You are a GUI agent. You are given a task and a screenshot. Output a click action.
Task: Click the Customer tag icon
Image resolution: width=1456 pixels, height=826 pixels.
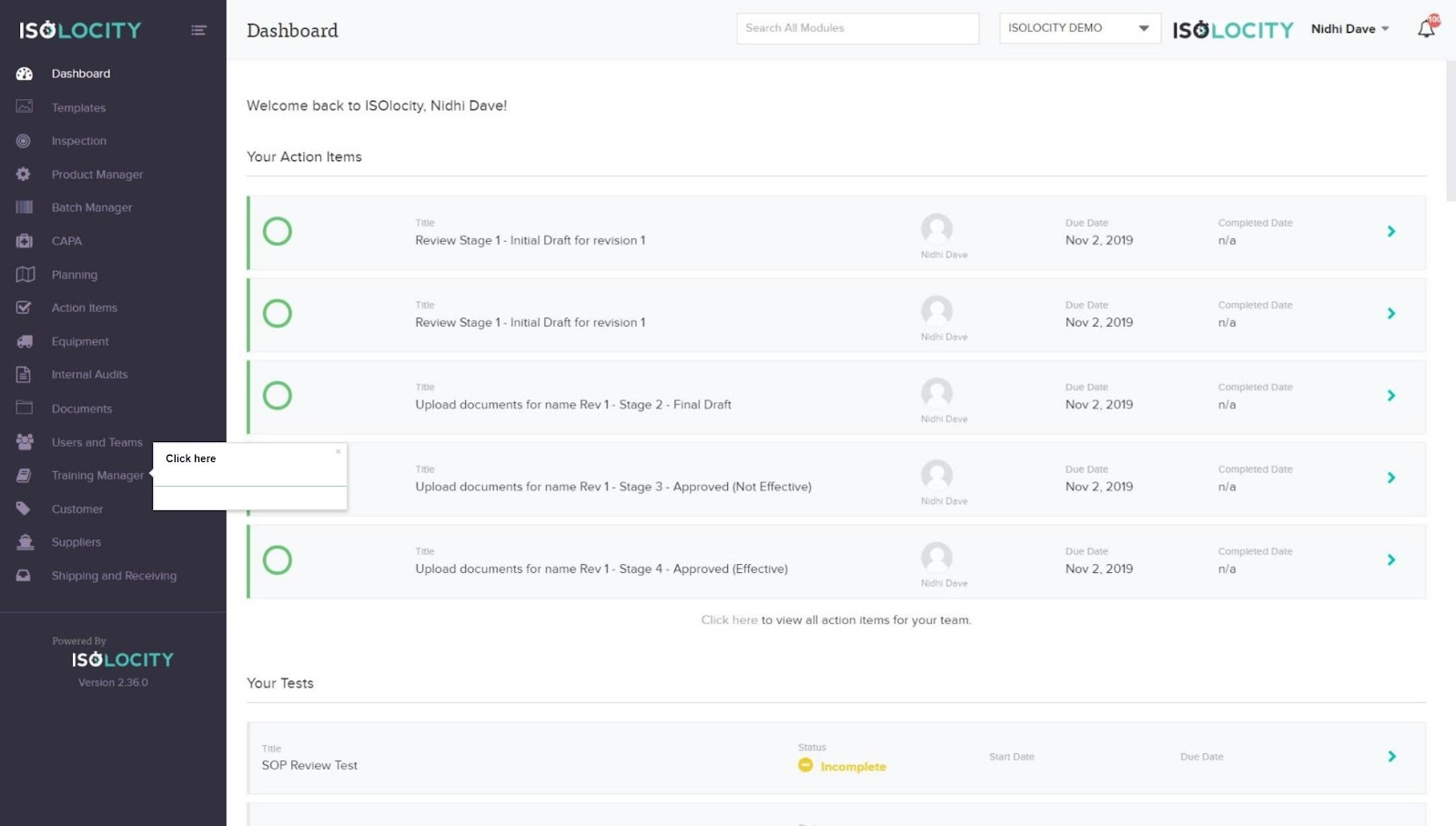pos(24,509)
